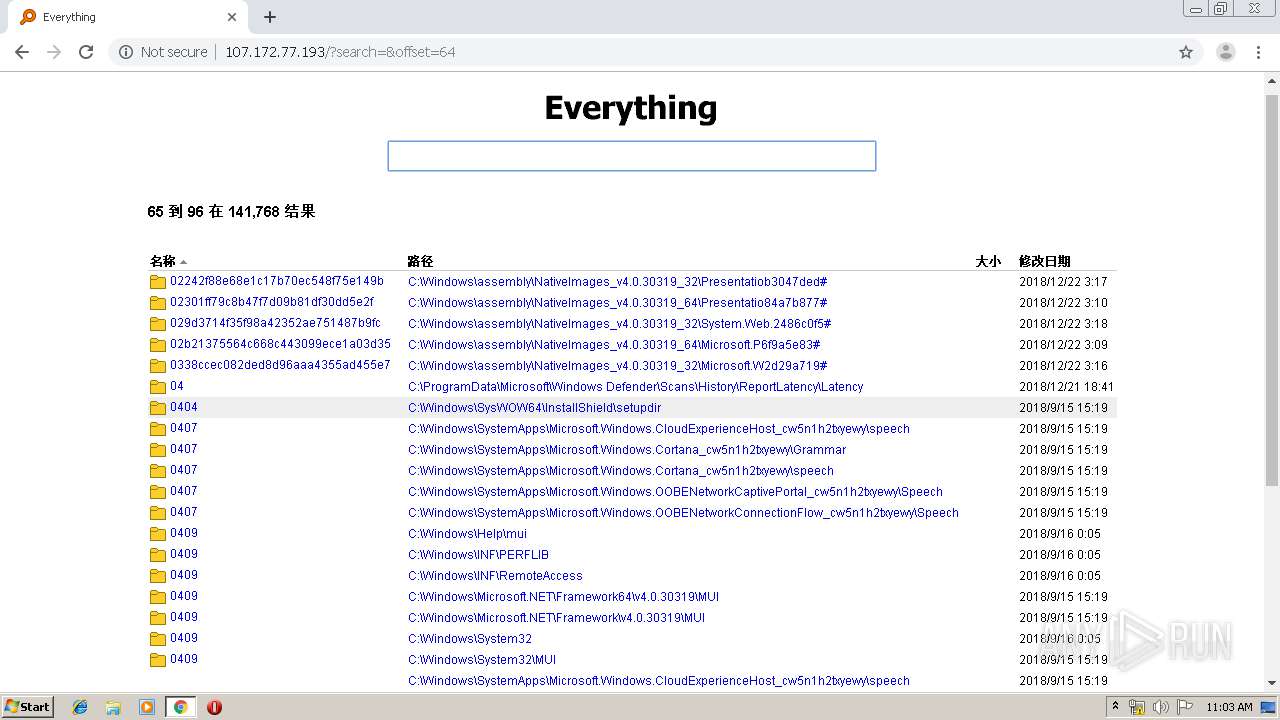Screen dimensions: 1280x720
Task: Click scrollbar down arrow
Action: [x=1272, y=683]
